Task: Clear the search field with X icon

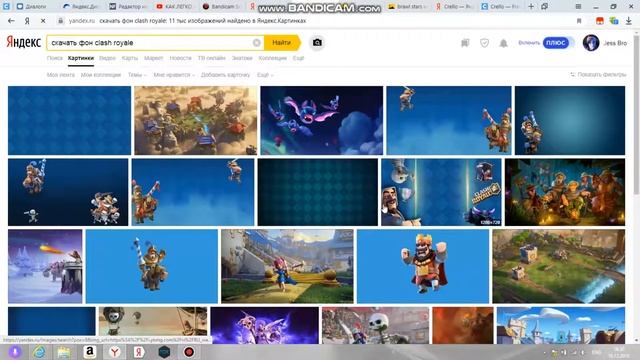Action: pos(256,43)
